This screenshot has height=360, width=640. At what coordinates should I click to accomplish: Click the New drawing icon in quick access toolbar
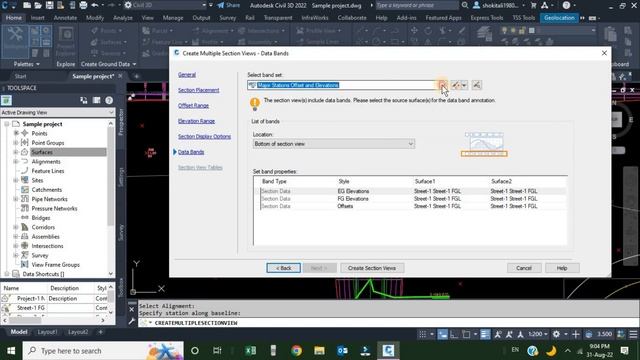click(x=27, y=5)
